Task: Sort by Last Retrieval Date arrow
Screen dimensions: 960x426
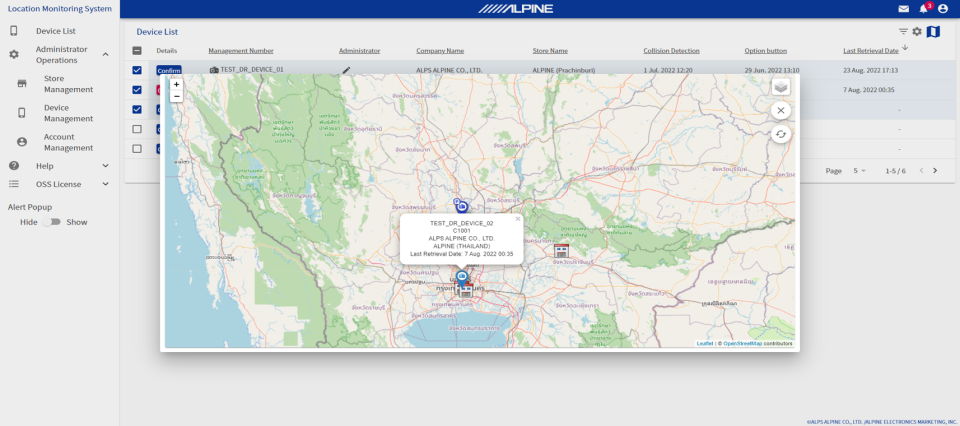Action: (x=905, y=48)
